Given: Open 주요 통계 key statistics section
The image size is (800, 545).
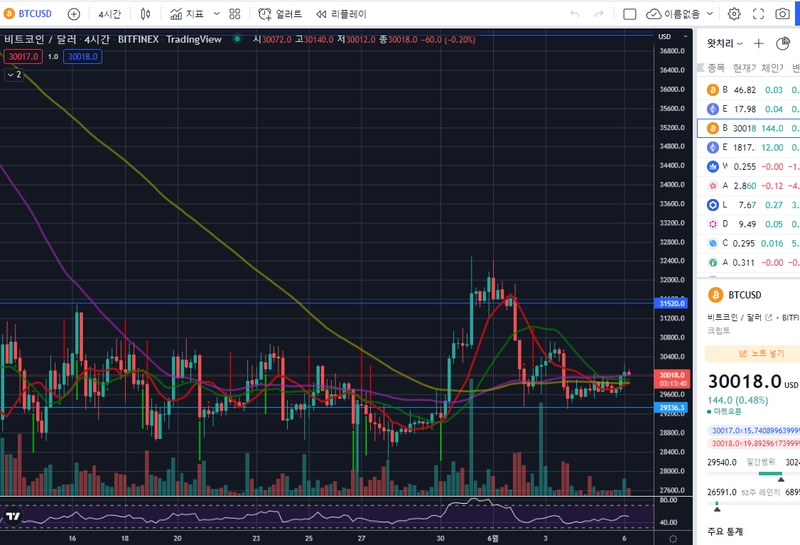Looking at the screenshot, I should tap(724, 532).
